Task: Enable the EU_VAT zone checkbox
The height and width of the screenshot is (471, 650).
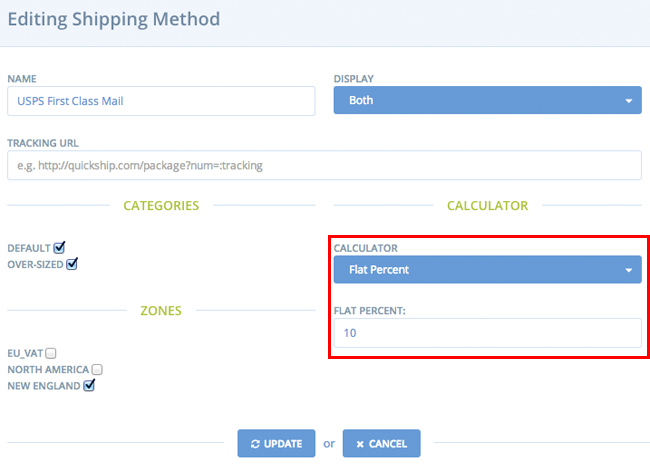Action: pos(51,353)
